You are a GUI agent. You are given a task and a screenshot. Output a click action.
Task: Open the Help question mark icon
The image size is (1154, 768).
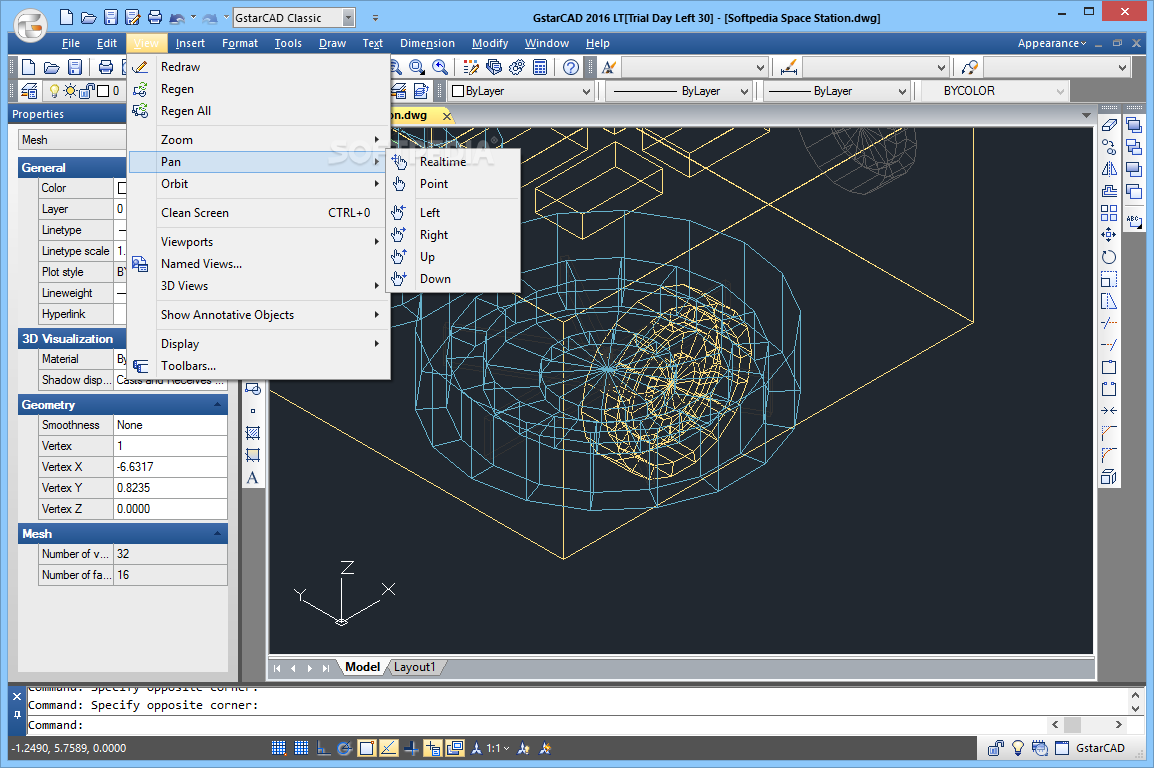click(x=571, y=68)
